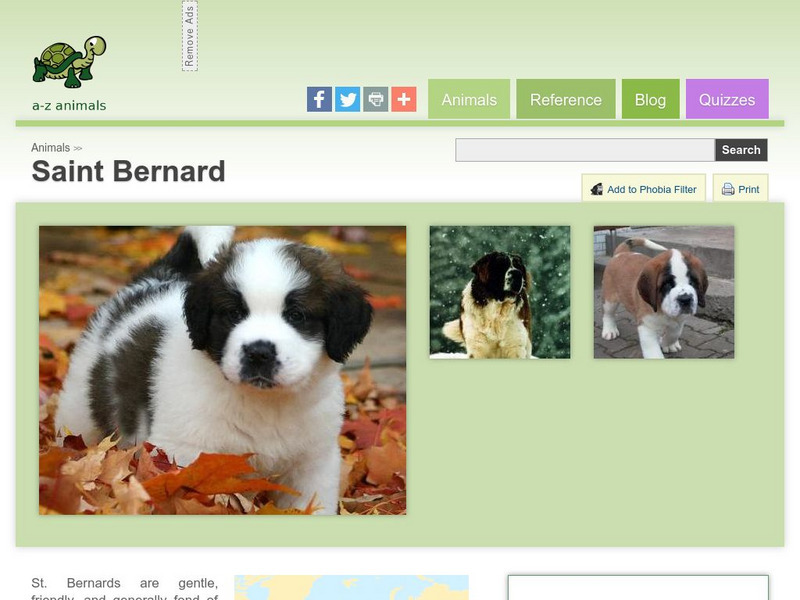Select the brown puppy on pavement thumbnail
The width and height of the screenshot is (800, 600).
pyautogui.click(x=664, y=292)
